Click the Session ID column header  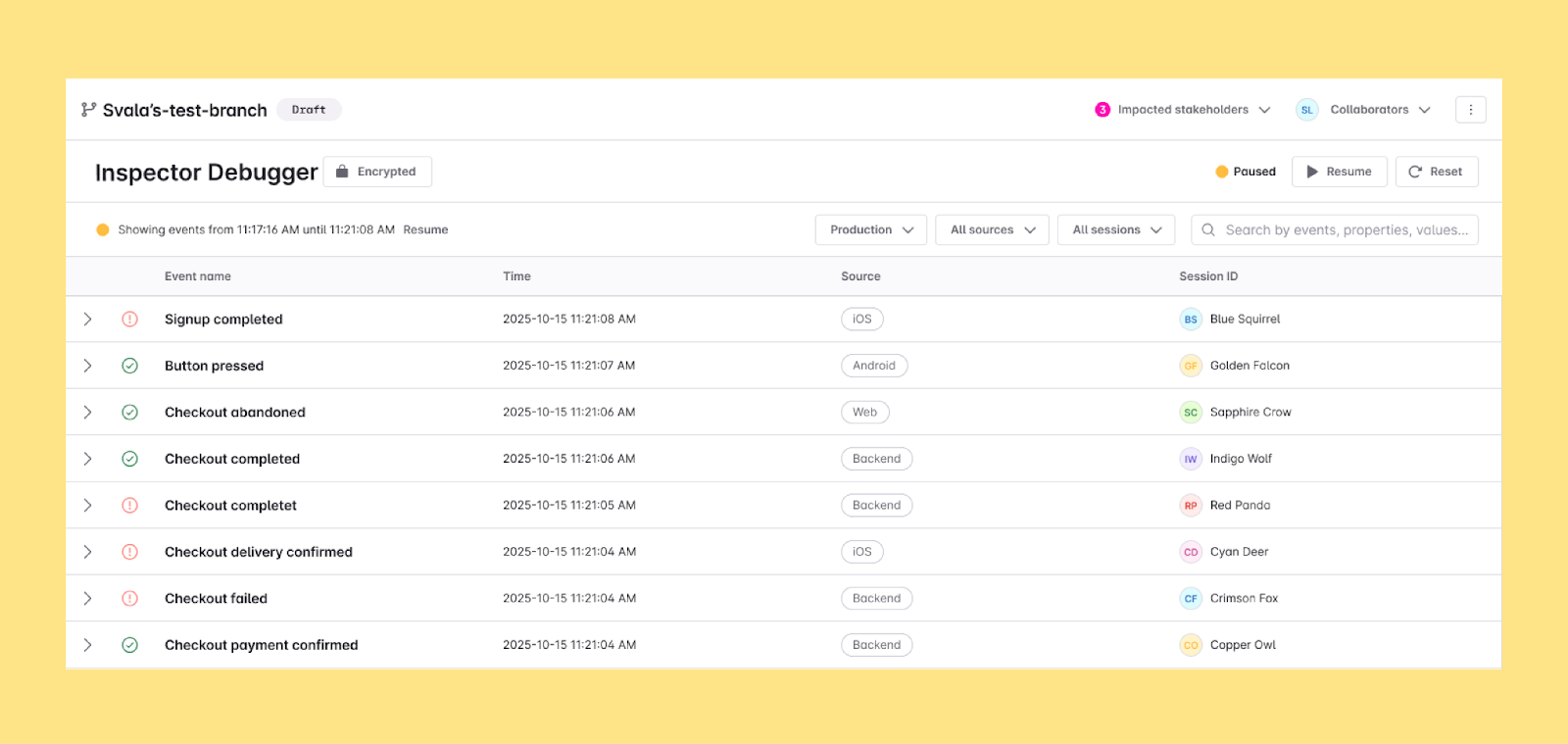(1208, 276)
